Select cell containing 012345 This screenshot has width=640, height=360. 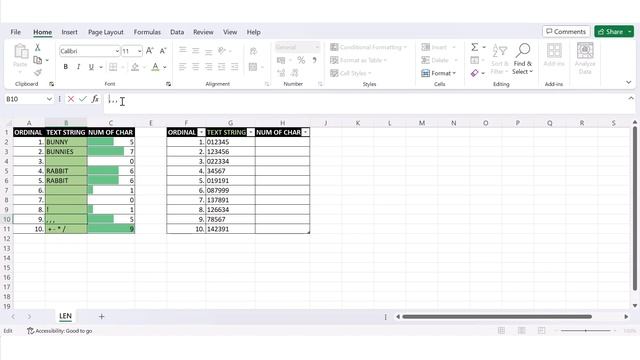(231, 142)
